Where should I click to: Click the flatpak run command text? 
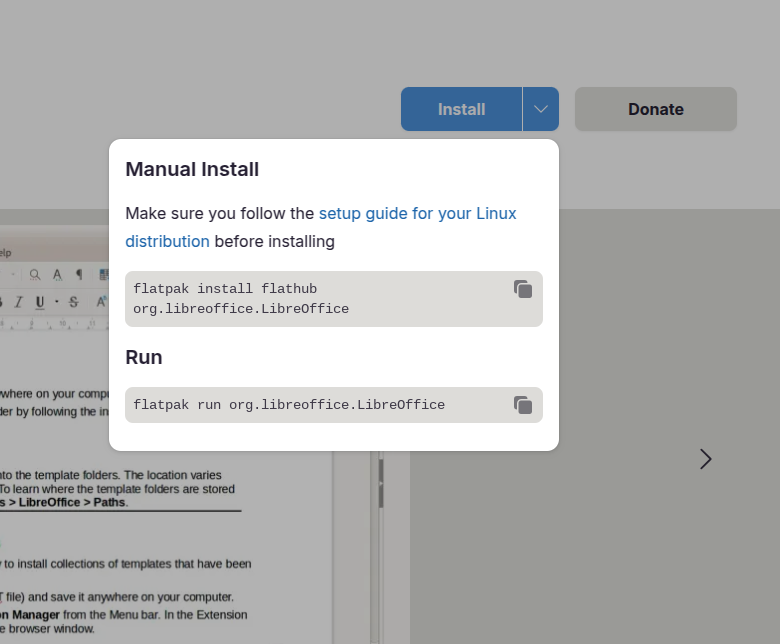[x=289, y=405]
